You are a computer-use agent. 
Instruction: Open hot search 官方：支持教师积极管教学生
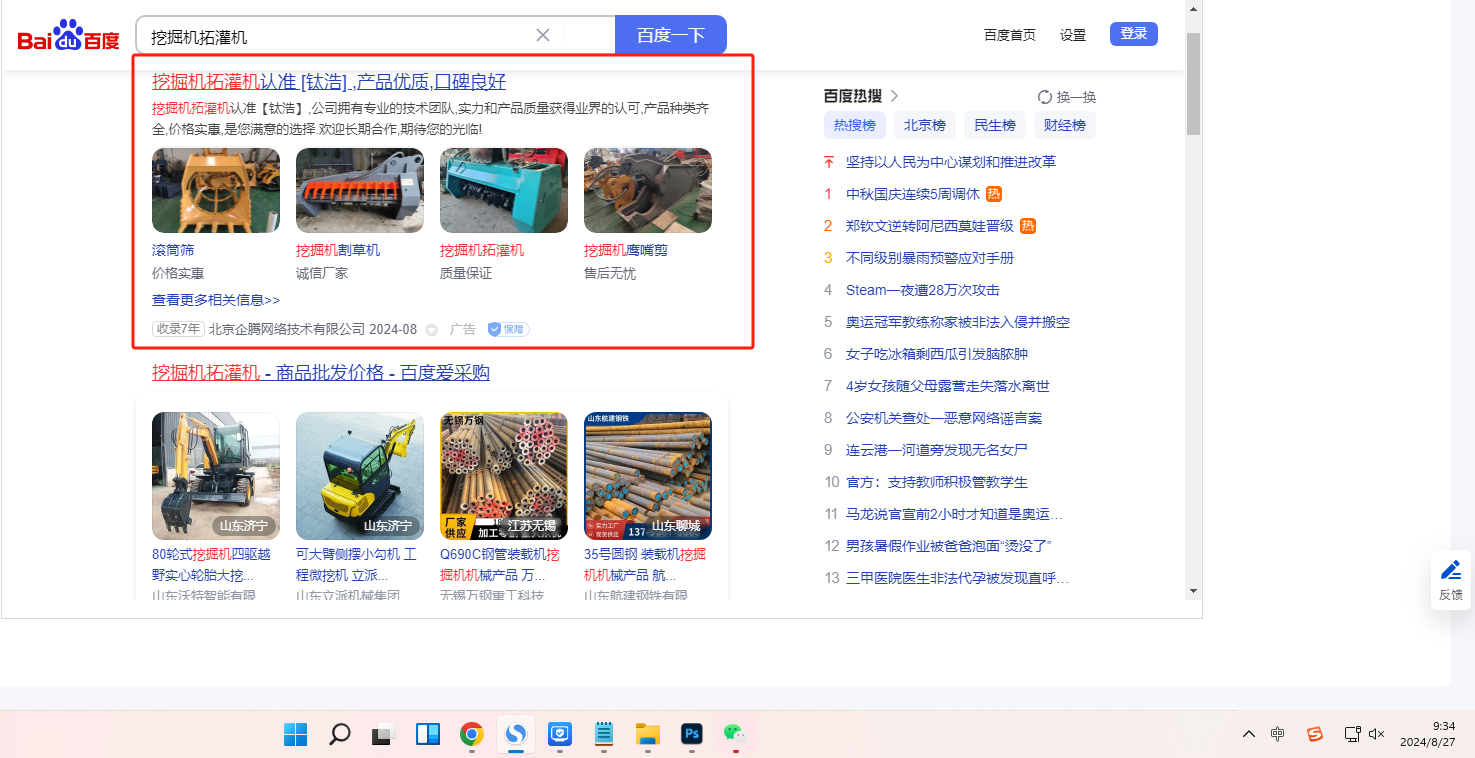pos(937,482)
